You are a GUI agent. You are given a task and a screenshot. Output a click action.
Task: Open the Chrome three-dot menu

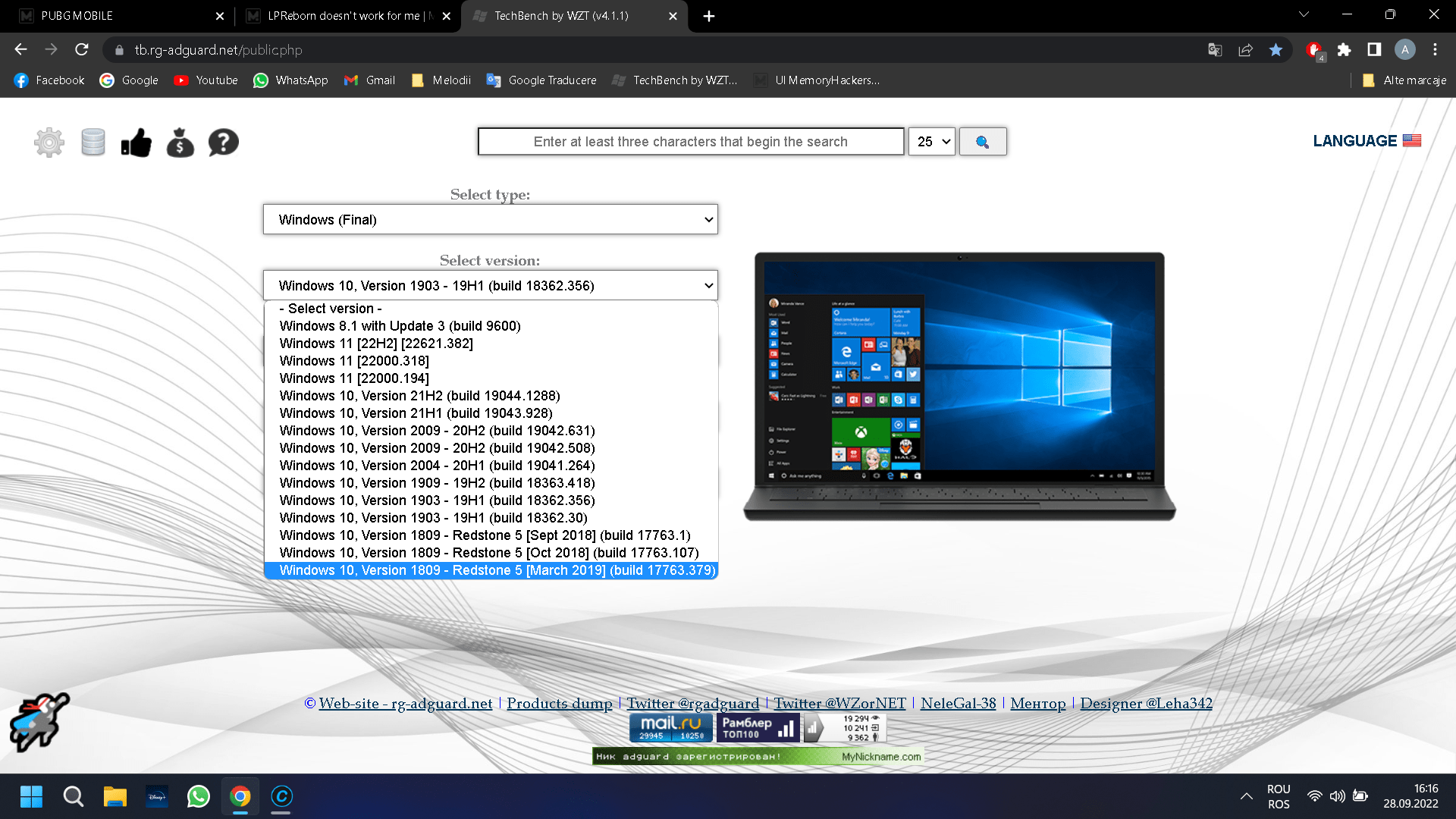click(1436, 50)
